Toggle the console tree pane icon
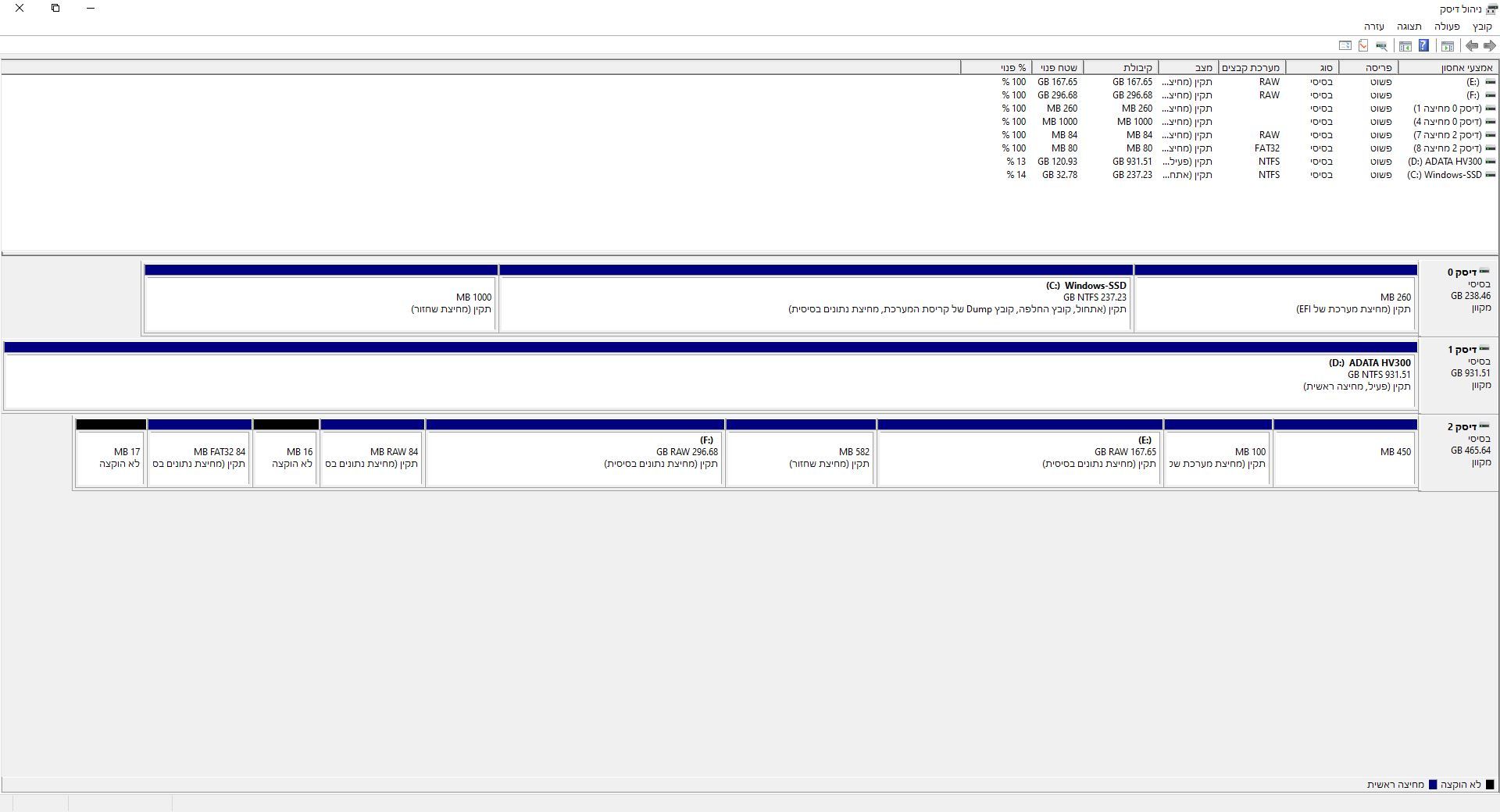The height and width of the screenshot is (812, 1500). pyautogui.click(x=1447, y=45)
